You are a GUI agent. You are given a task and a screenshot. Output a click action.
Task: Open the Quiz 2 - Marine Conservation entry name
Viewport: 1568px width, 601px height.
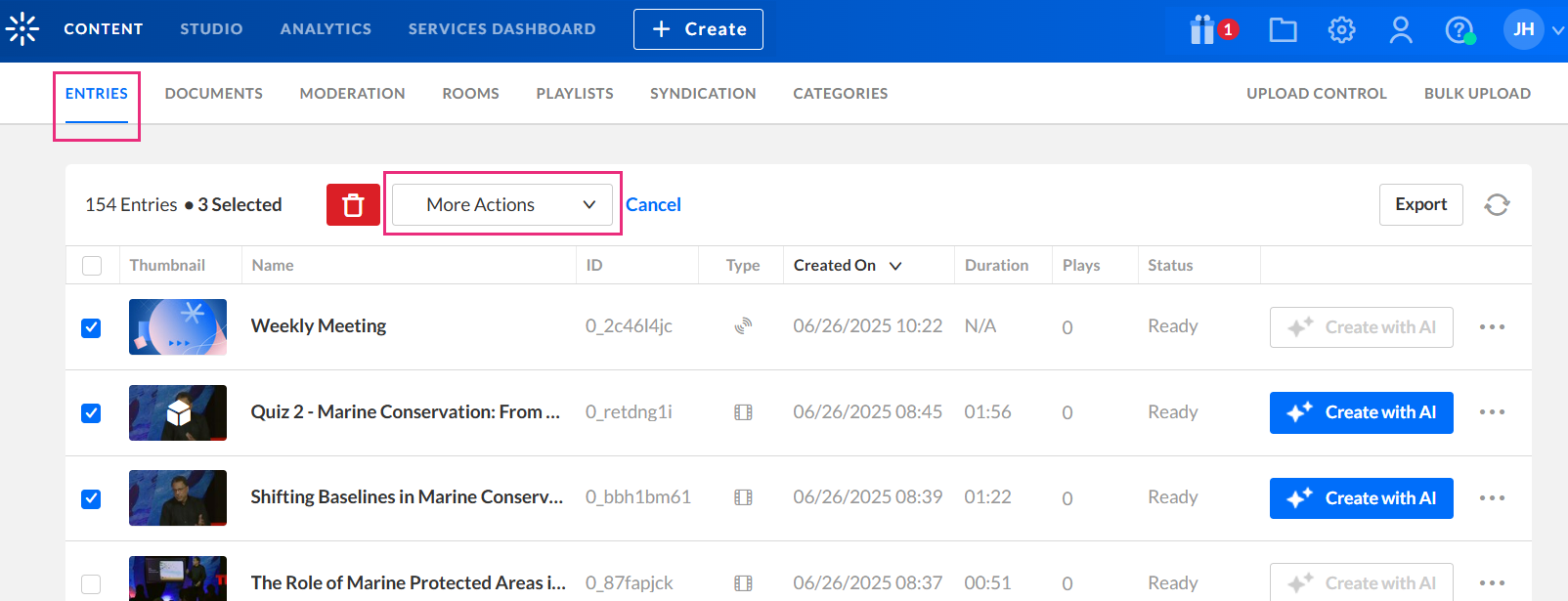tap(406, 412)
